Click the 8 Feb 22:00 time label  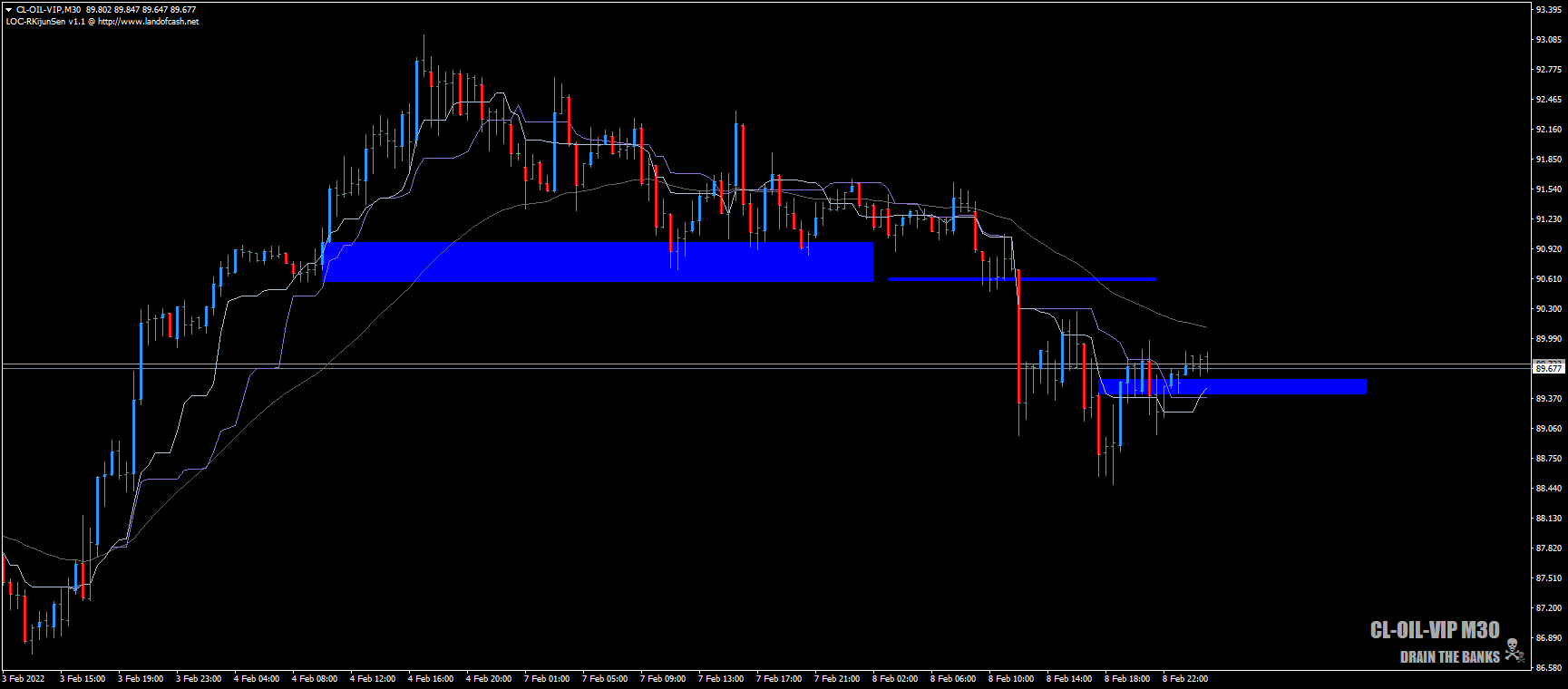(x=1185, y=679)
